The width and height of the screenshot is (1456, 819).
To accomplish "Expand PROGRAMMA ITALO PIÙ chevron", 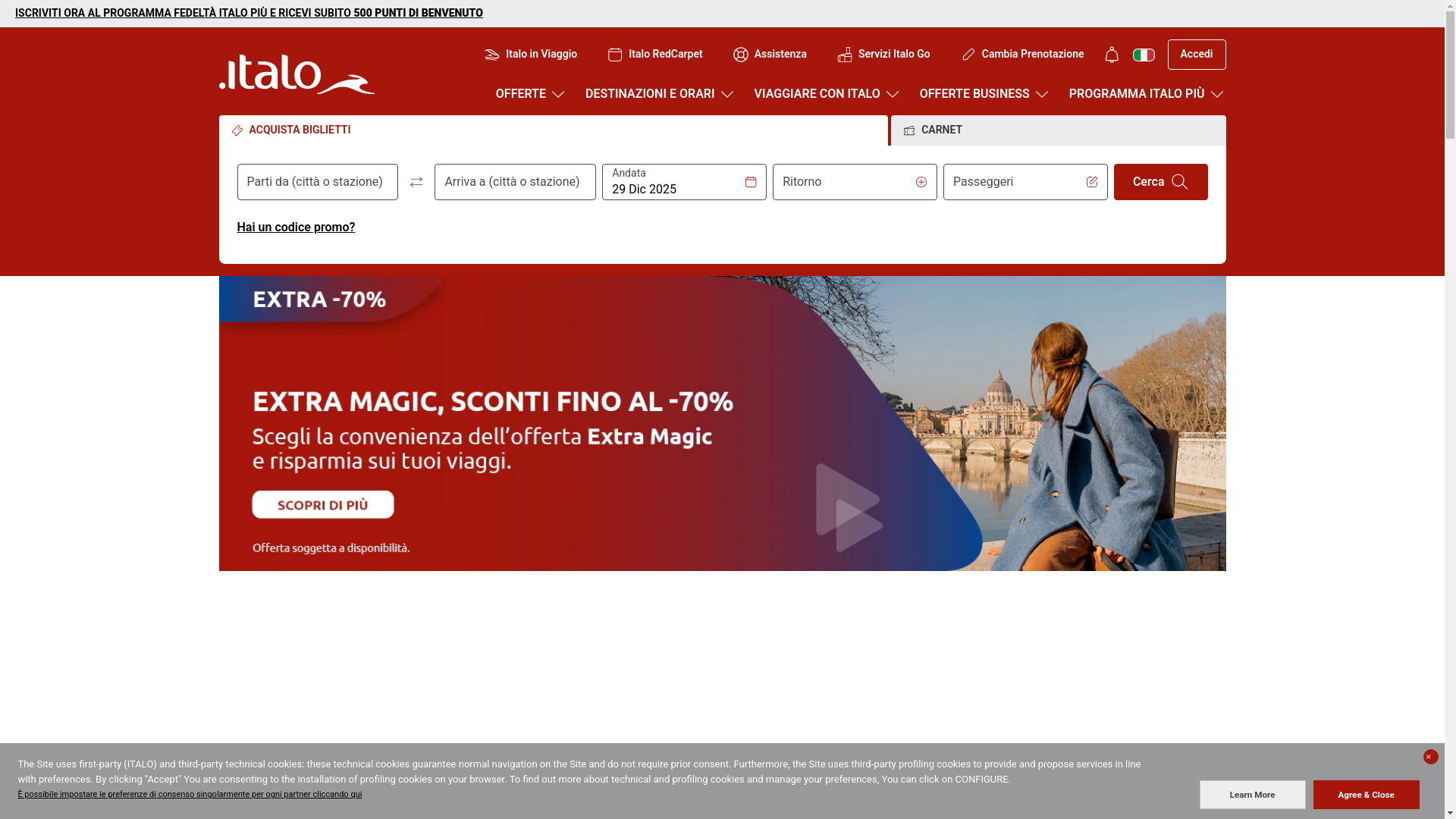I will (x=1217, y=94).
